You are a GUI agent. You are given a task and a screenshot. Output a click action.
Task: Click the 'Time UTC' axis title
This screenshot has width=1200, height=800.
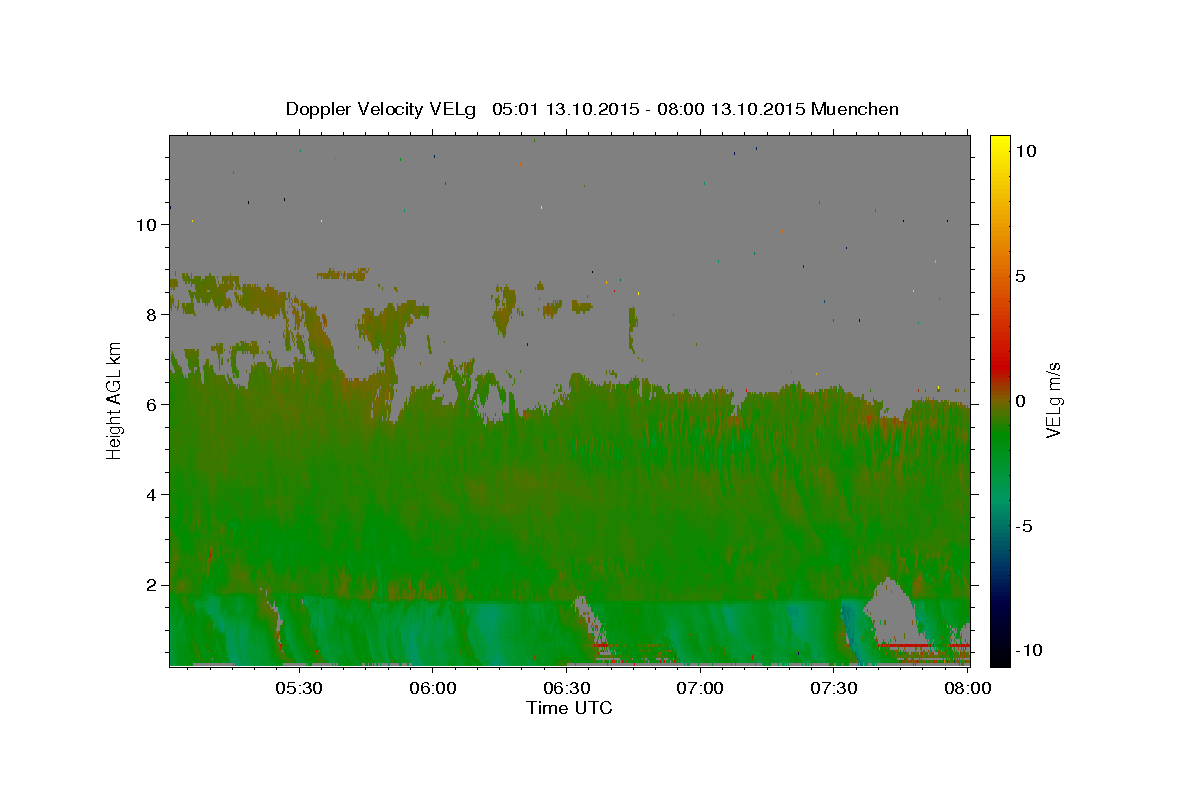(x=569, y=708)
